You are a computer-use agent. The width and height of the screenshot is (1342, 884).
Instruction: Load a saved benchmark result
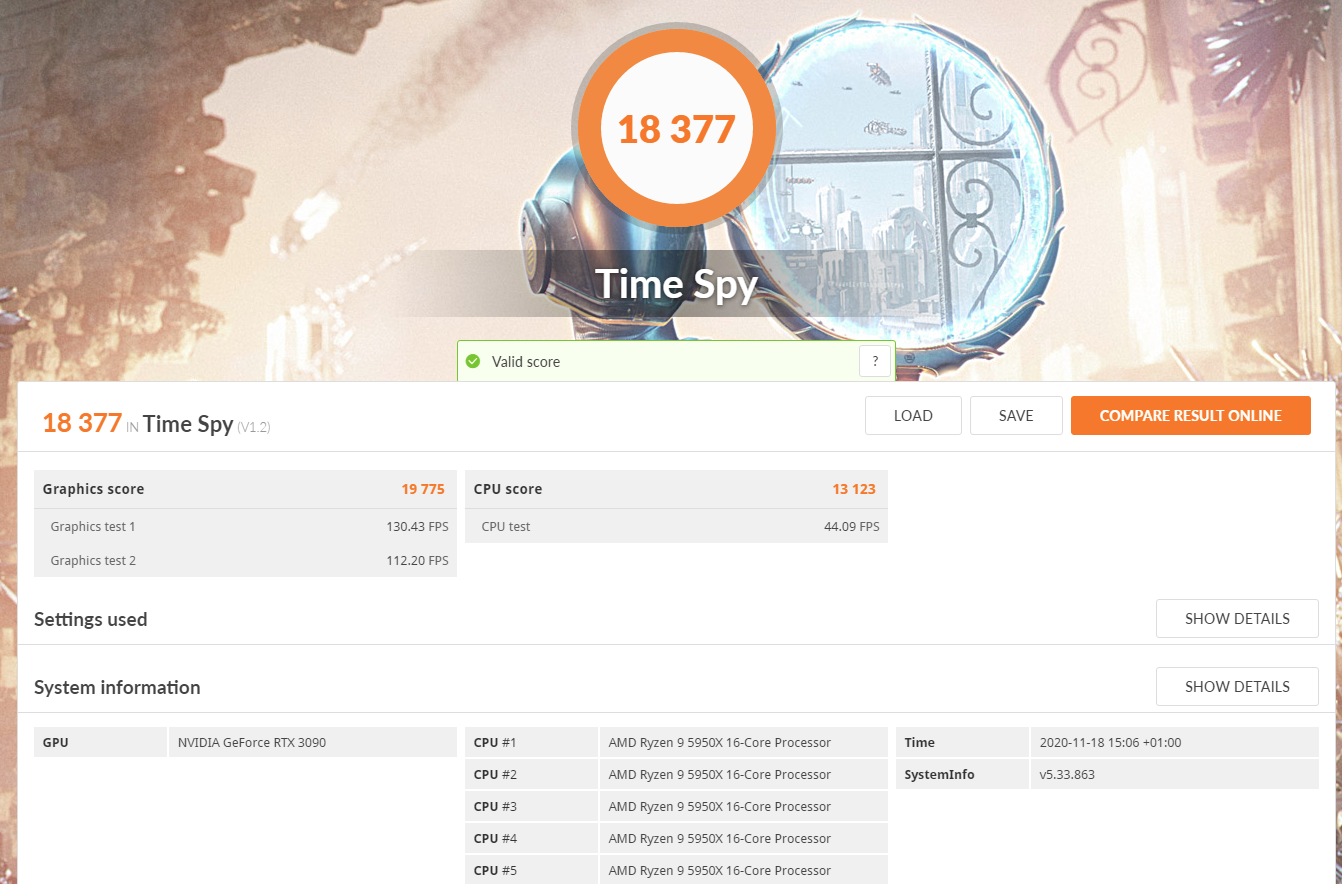913,416
